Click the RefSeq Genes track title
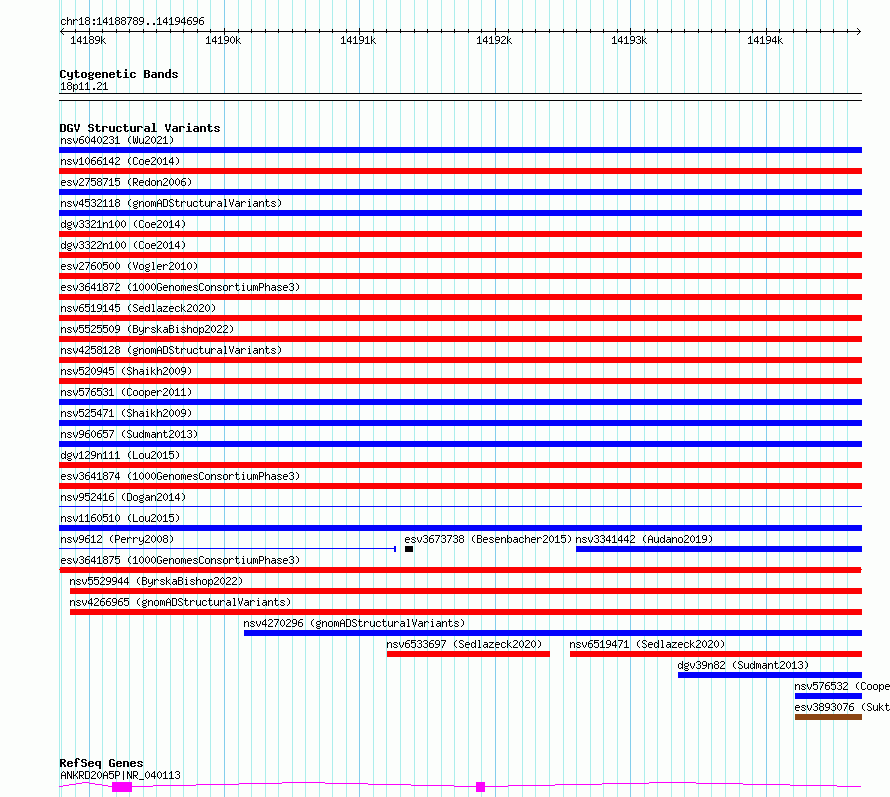 click(102, 763)
